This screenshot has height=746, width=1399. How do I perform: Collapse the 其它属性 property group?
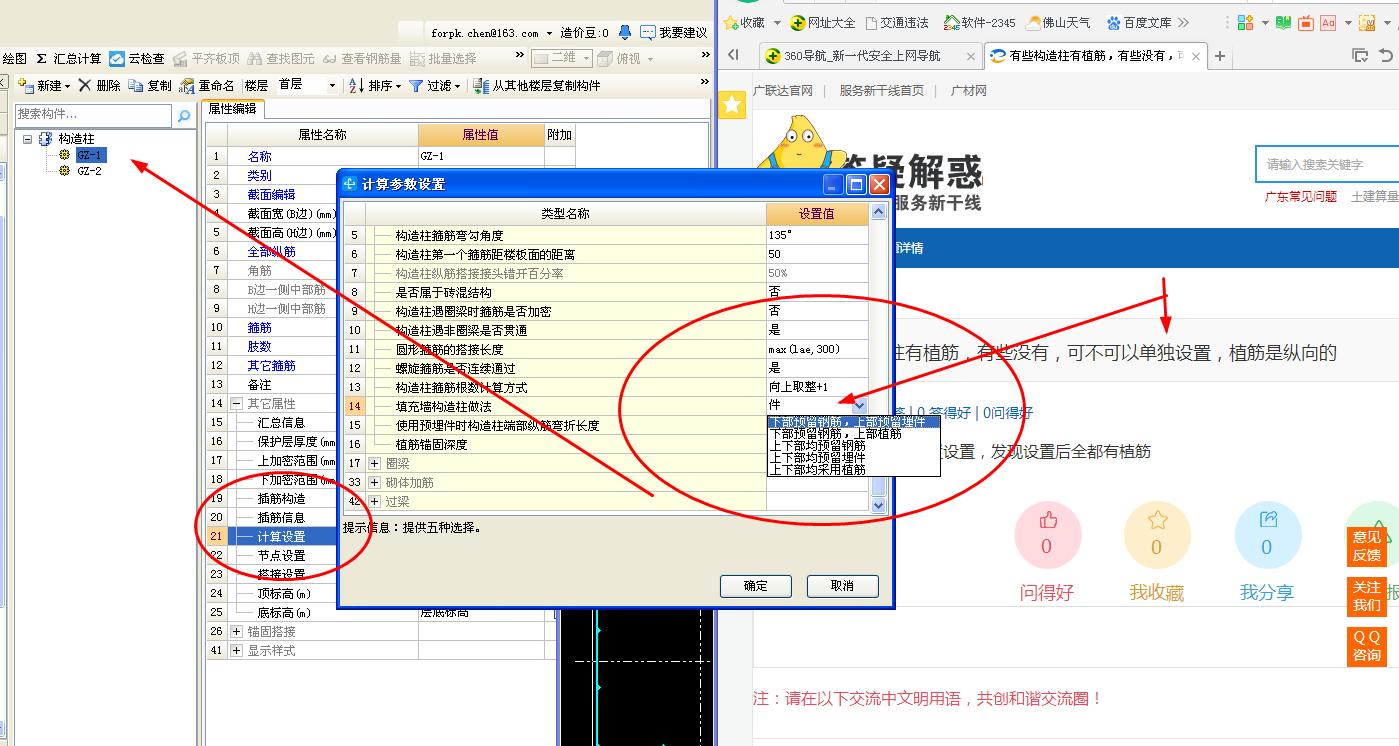pos(237,404)
